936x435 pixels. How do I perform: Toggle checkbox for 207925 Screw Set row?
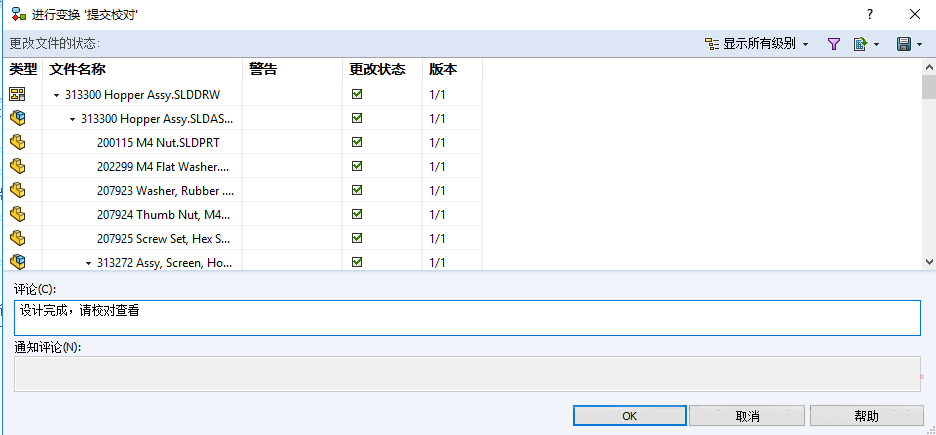pos(357,238)
